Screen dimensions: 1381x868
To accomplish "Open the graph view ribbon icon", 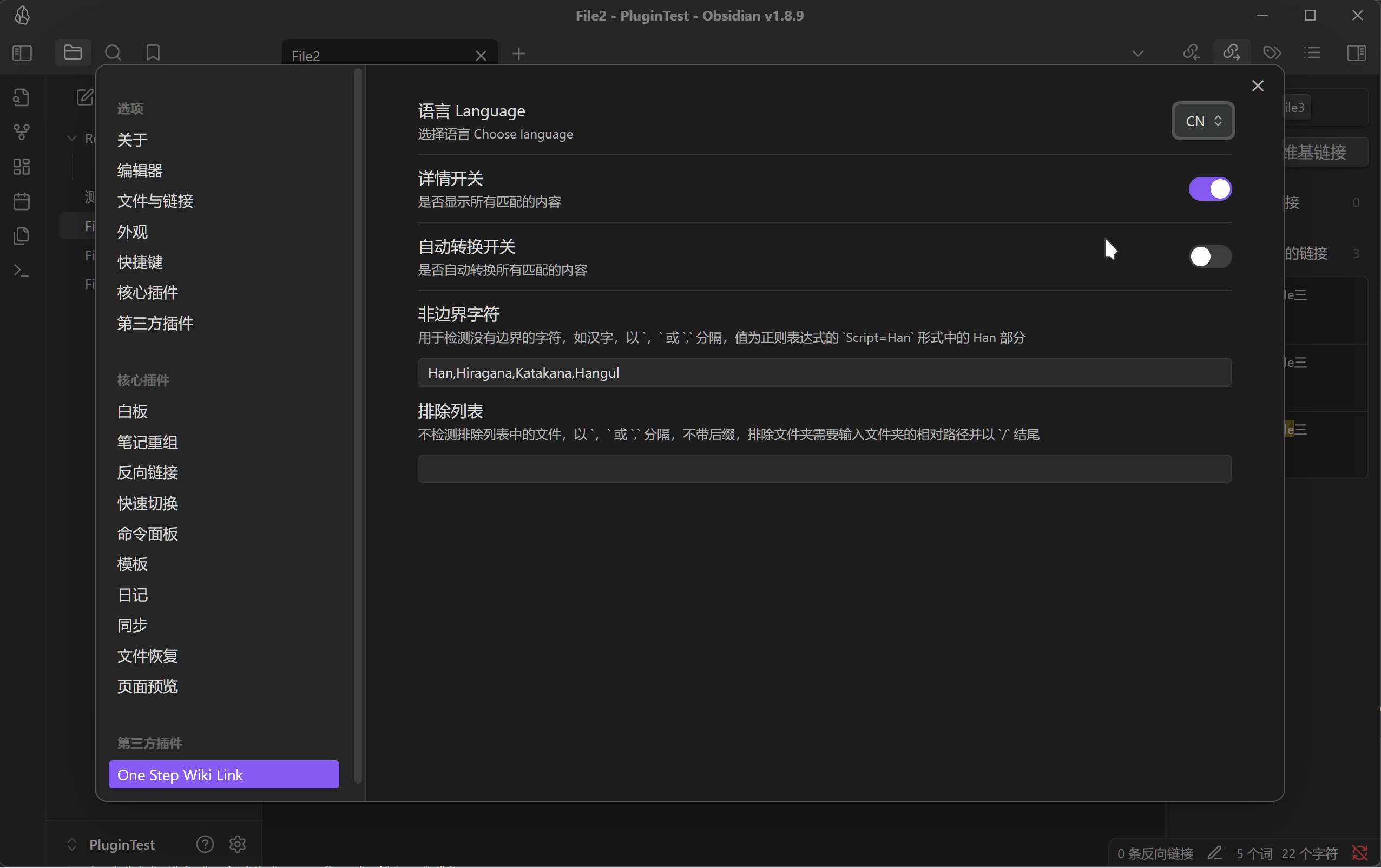I will point(22,132).
